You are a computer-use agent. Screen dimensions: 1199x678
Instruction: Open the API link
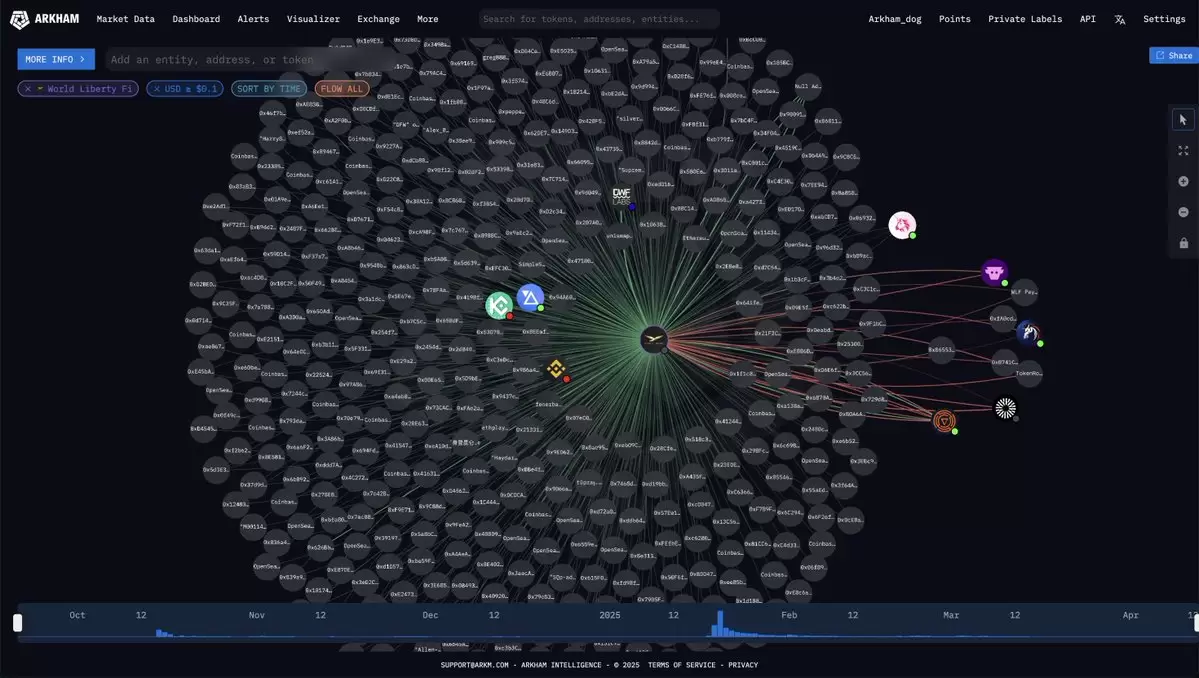(x=1087, y=19)
